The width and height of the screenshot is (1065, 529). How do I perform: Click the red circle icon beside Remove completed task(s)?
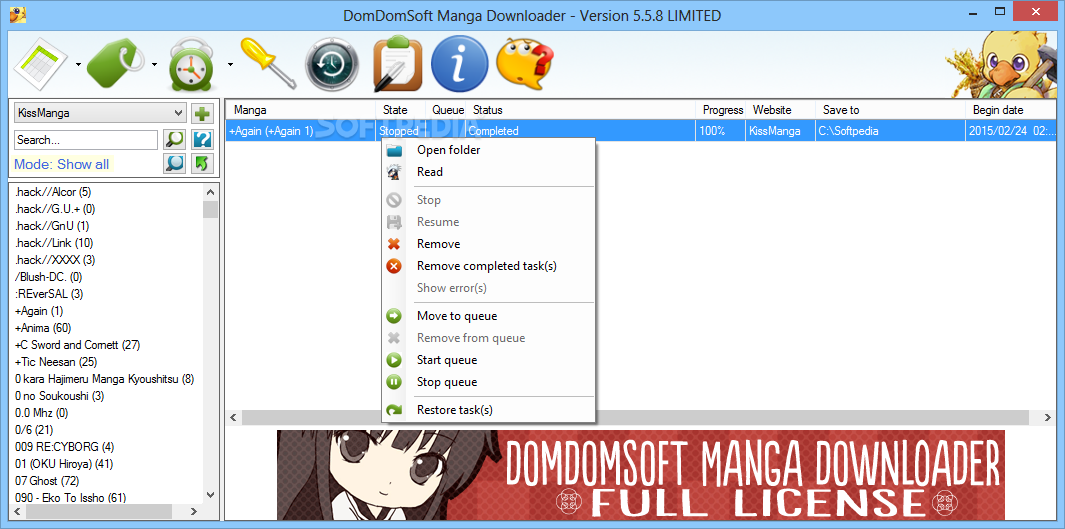point(394,266)
